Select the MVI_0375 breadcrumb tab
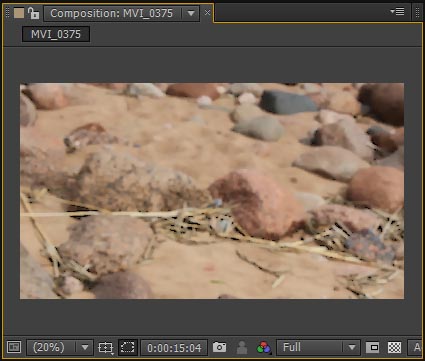The width and height of the screenshot is (425, 361). pos(56,34)
